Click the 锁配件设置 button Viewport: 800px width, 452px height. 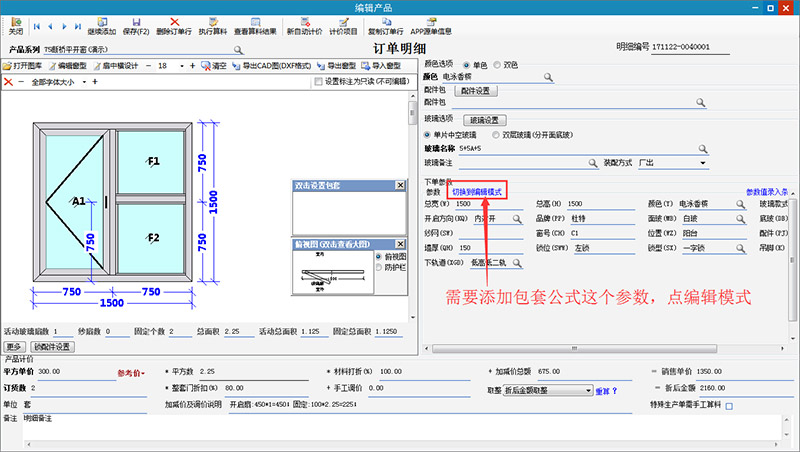tap(53, 347)
